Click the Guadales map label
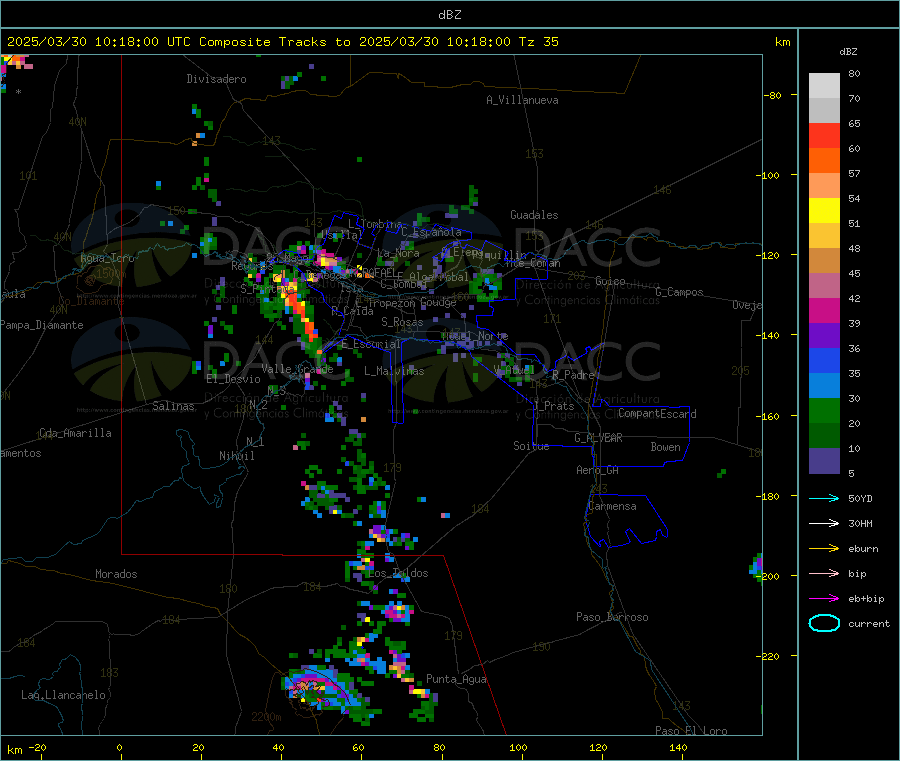Screen dimensions: 900x761 click(x=534, y=215)
